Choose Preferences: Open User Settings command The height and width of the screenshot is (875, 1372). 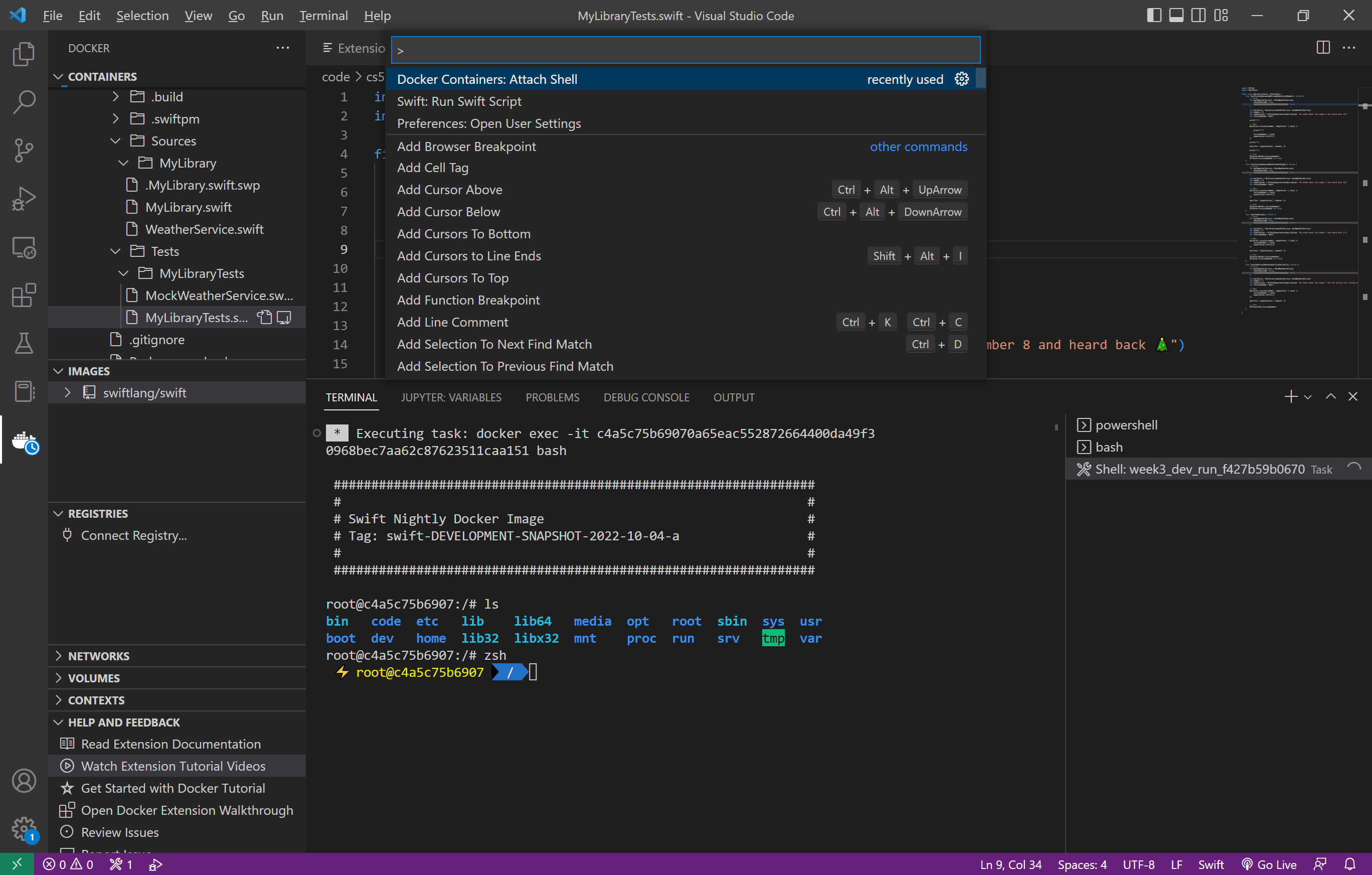pos(685,124)
